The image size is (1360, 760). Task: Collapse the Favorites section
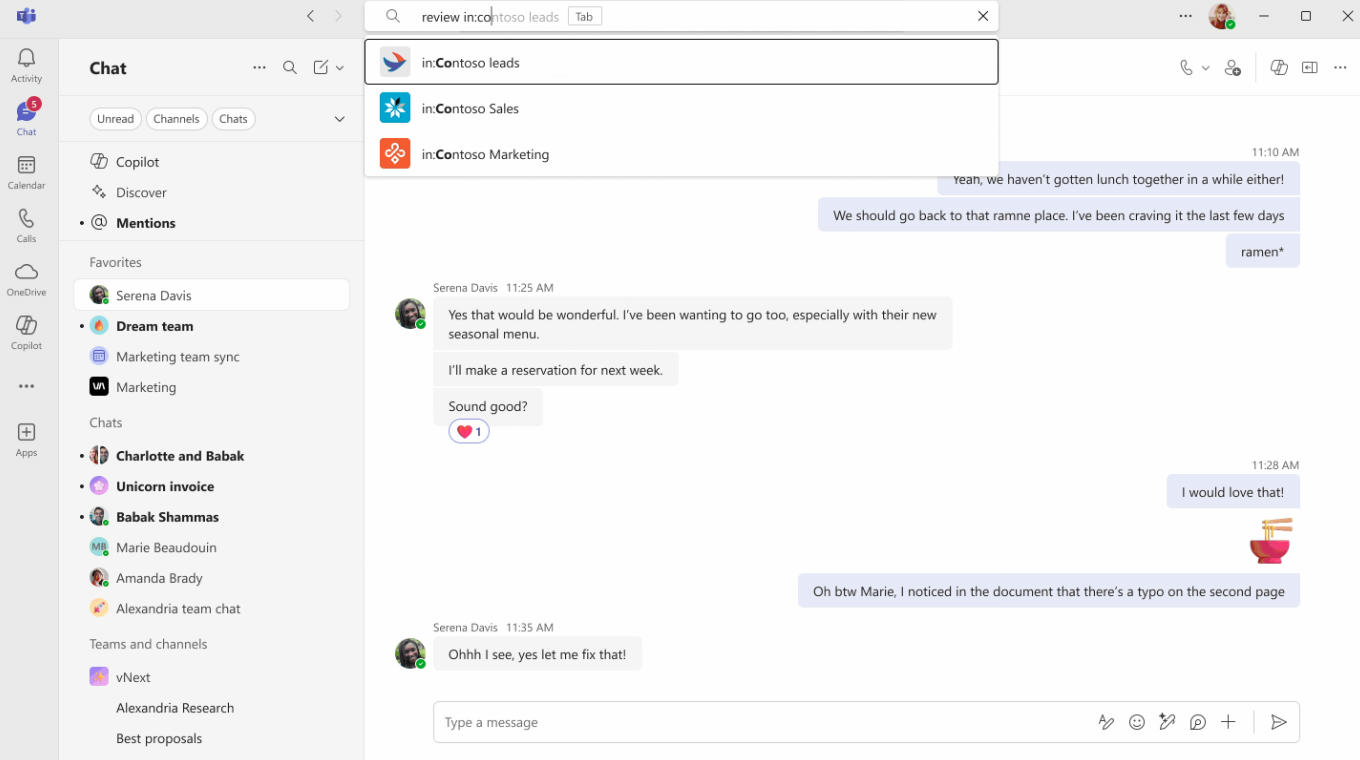[x=115, y=262]
